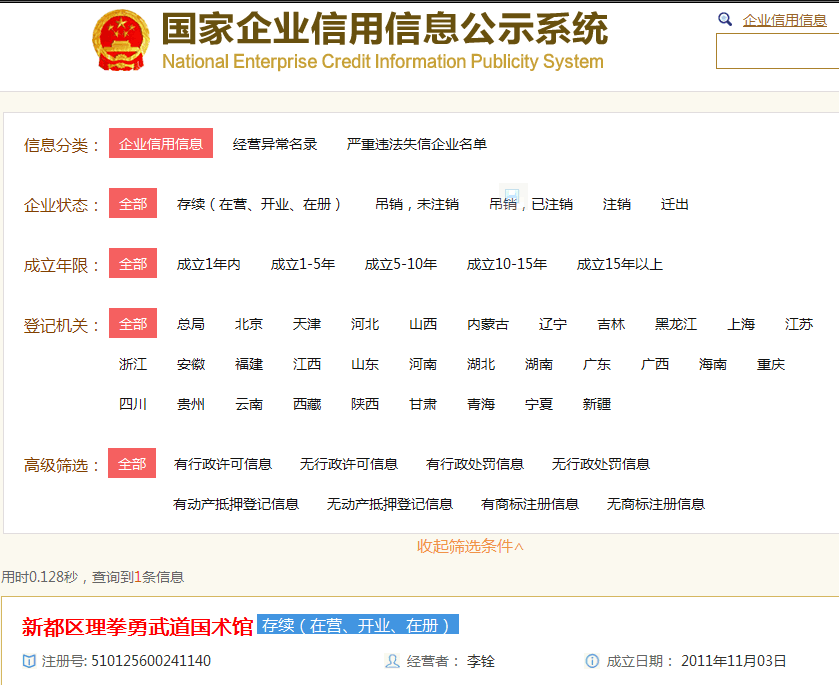
Task: Switch to 严重违法失信企业名单 category
Action: pos(416,144)
